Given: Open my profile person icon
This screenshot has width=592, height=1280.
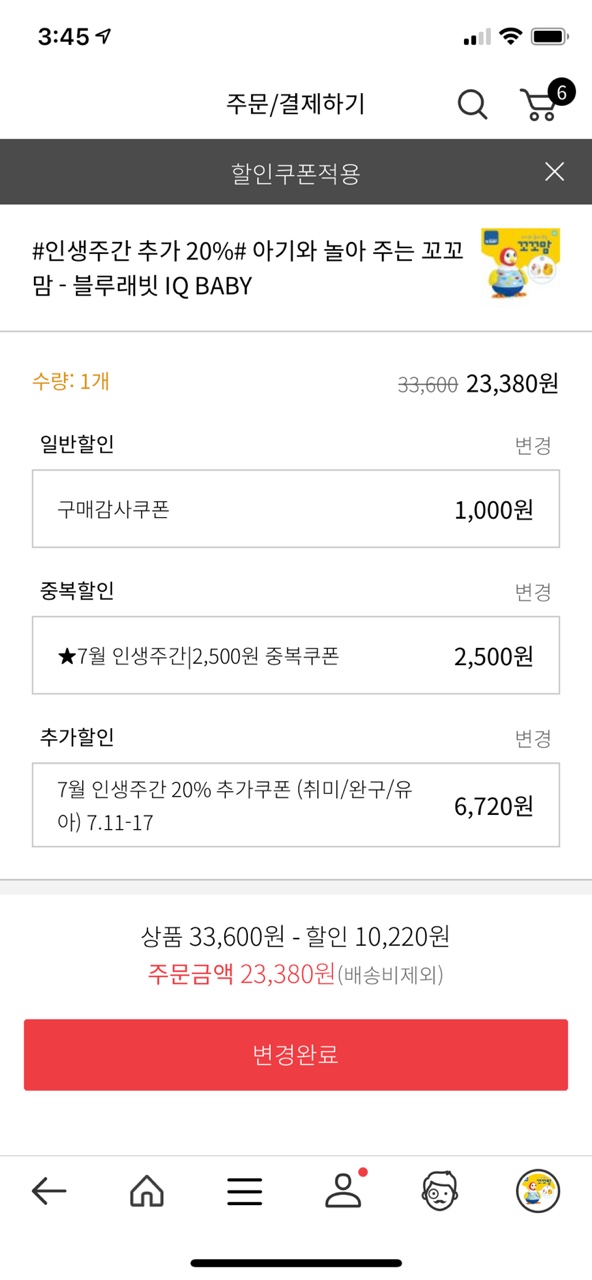Looking at the screenshot, I should pyautogui.click(x=344, y=1188).
